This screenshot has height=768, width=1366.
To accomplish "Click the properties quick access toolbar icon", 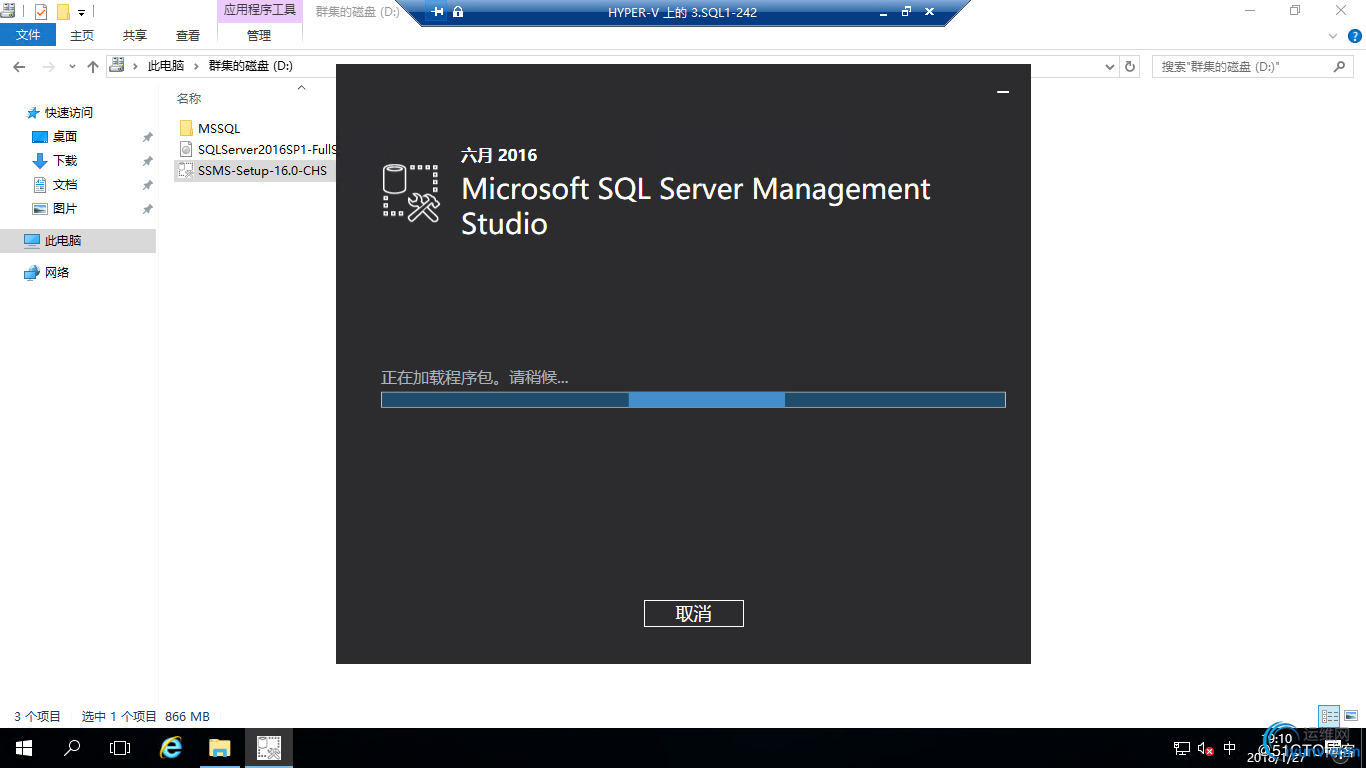I will point(41,12).
